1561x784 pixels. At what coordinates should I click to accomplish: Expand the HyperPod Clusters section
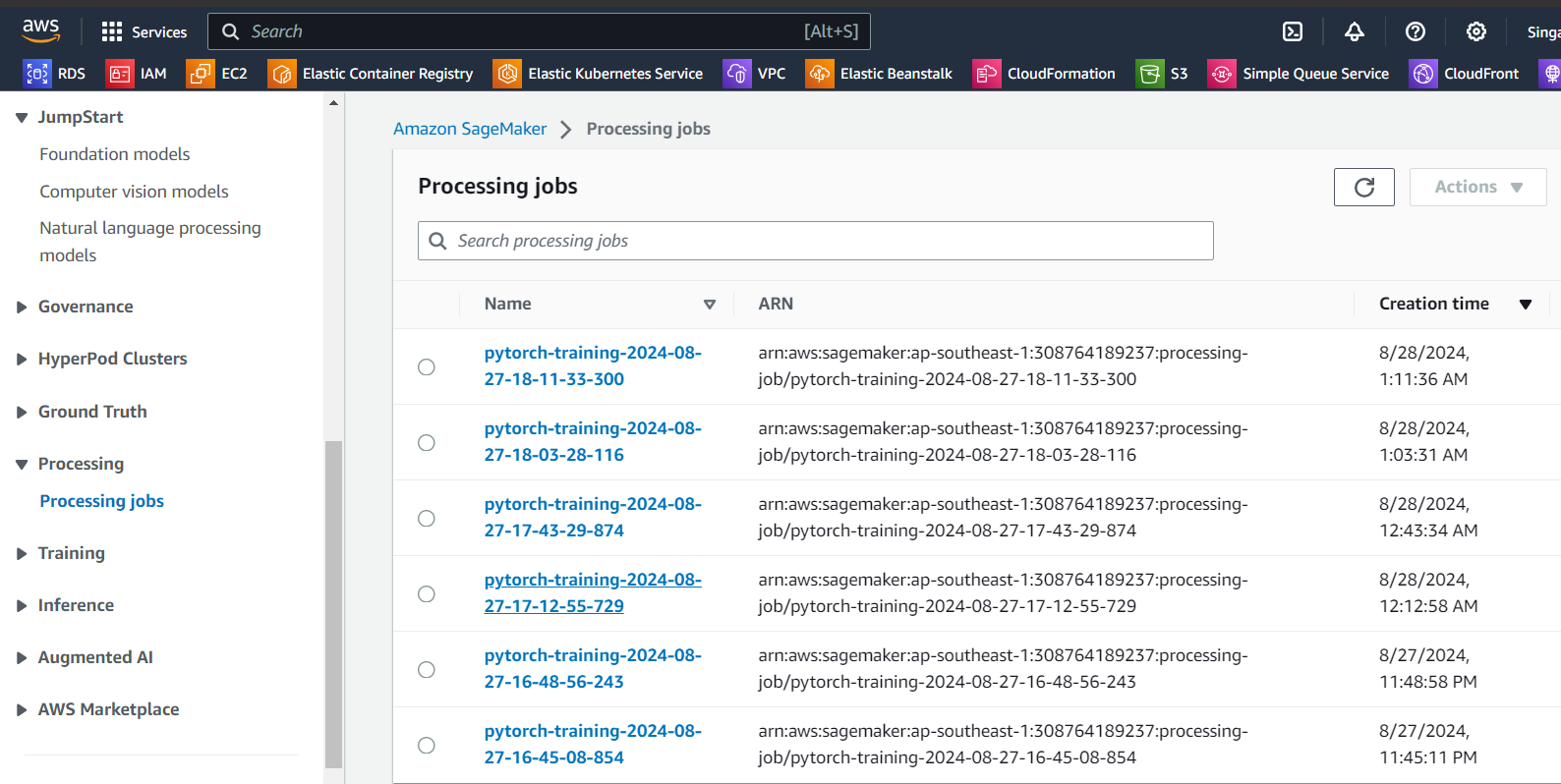coord(22,360)
